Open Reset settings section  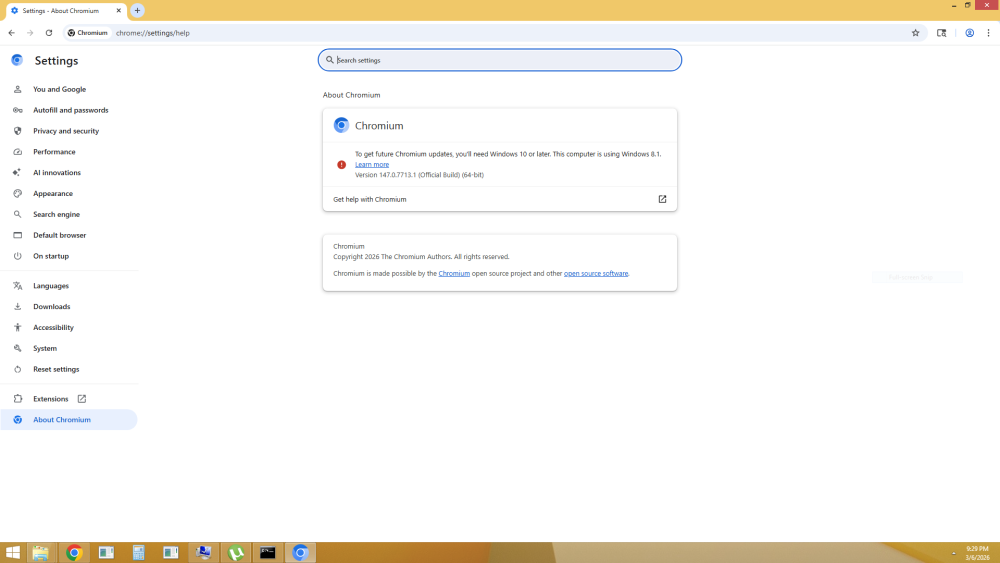[x=56, y=369]
